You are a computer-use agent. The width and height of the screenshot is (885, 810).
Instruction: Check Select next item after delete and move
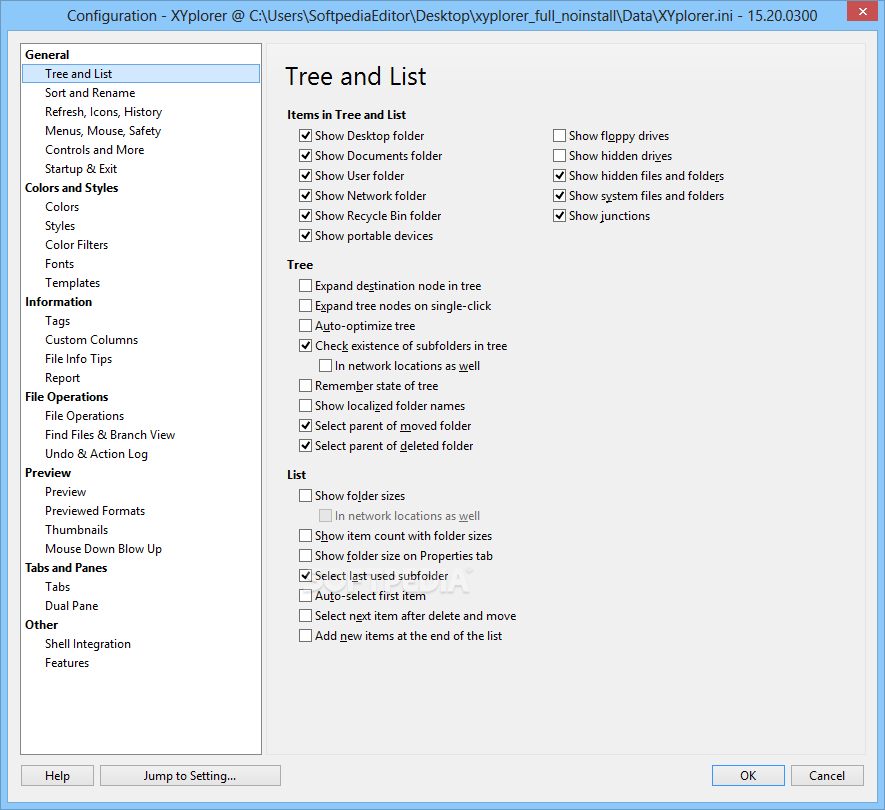tap(305, 616)
